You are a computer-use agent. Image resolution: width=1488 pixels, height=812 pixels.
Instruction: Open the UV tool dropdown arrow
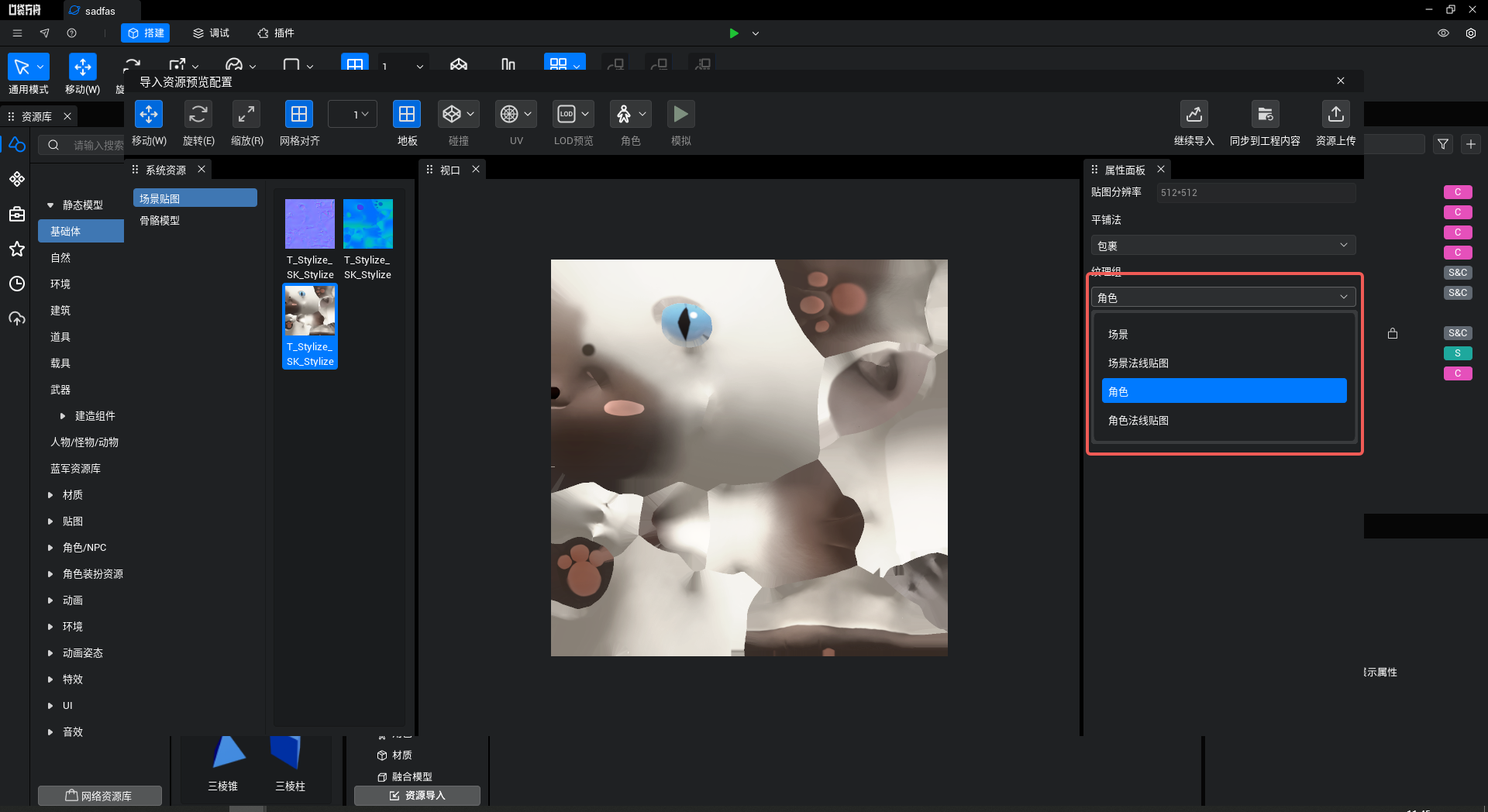pyautogui.click(x=528, y=115)
